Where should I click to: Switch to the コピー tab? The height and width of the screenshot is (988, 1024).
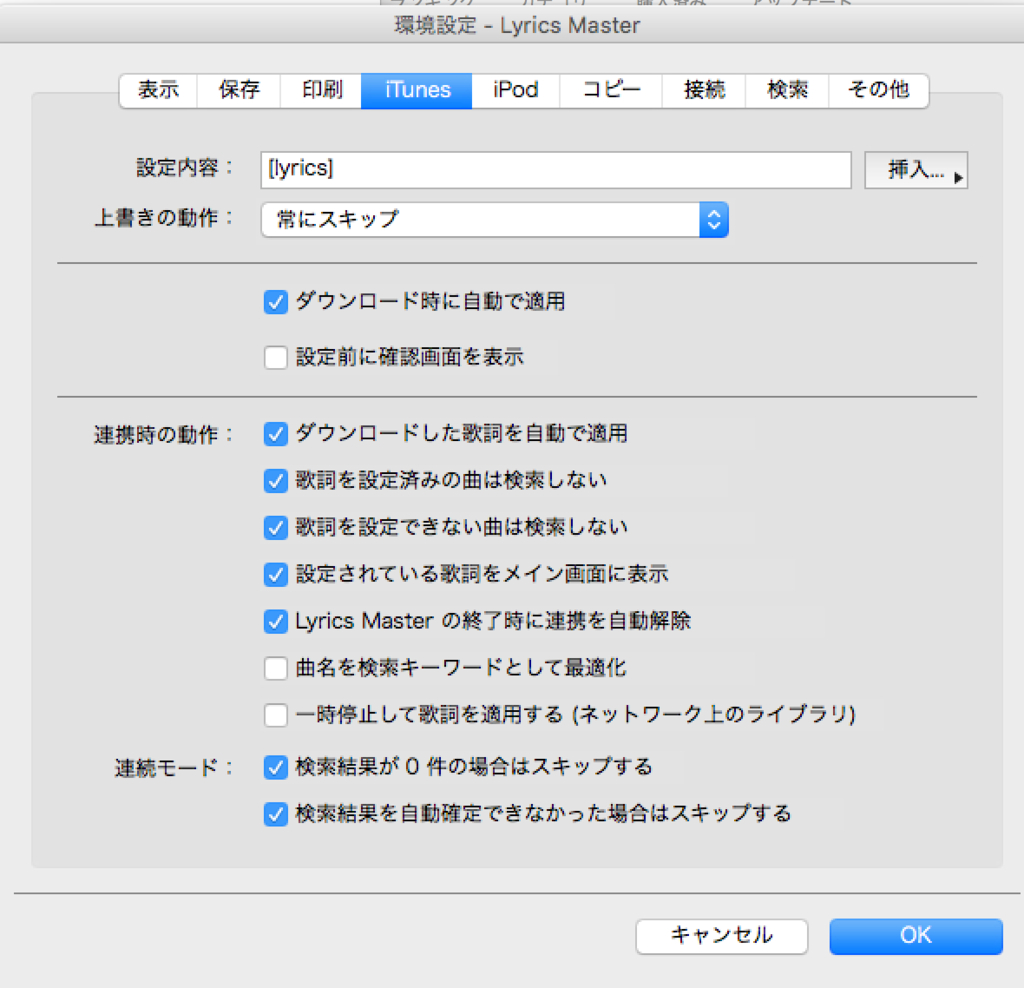coord(610,90)
